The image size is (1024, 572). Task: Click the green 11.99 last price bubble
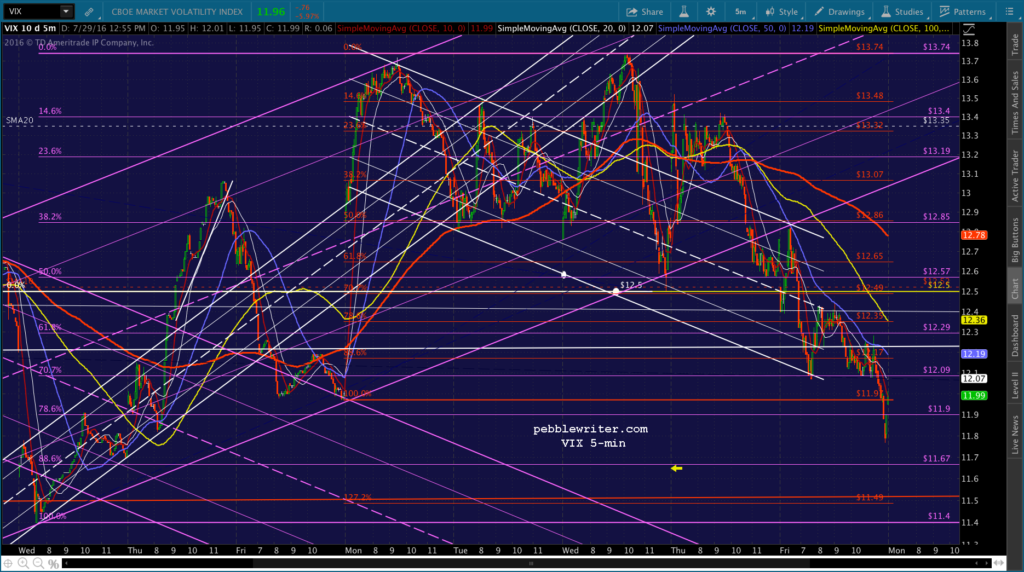(974, 396)
